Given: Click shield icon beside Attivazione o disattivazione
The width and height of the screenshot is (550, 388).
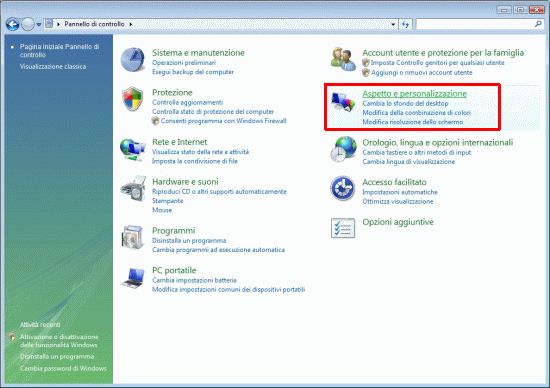Looking at the screenshot, I should tap(12, 337).
